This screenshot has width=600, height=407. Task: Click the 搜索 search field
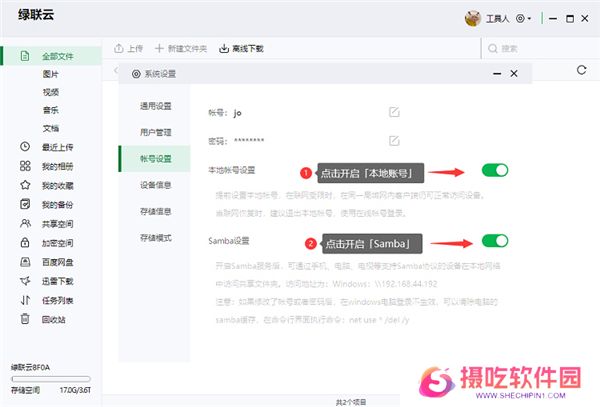pyautogui.click(x=540, y=49)
